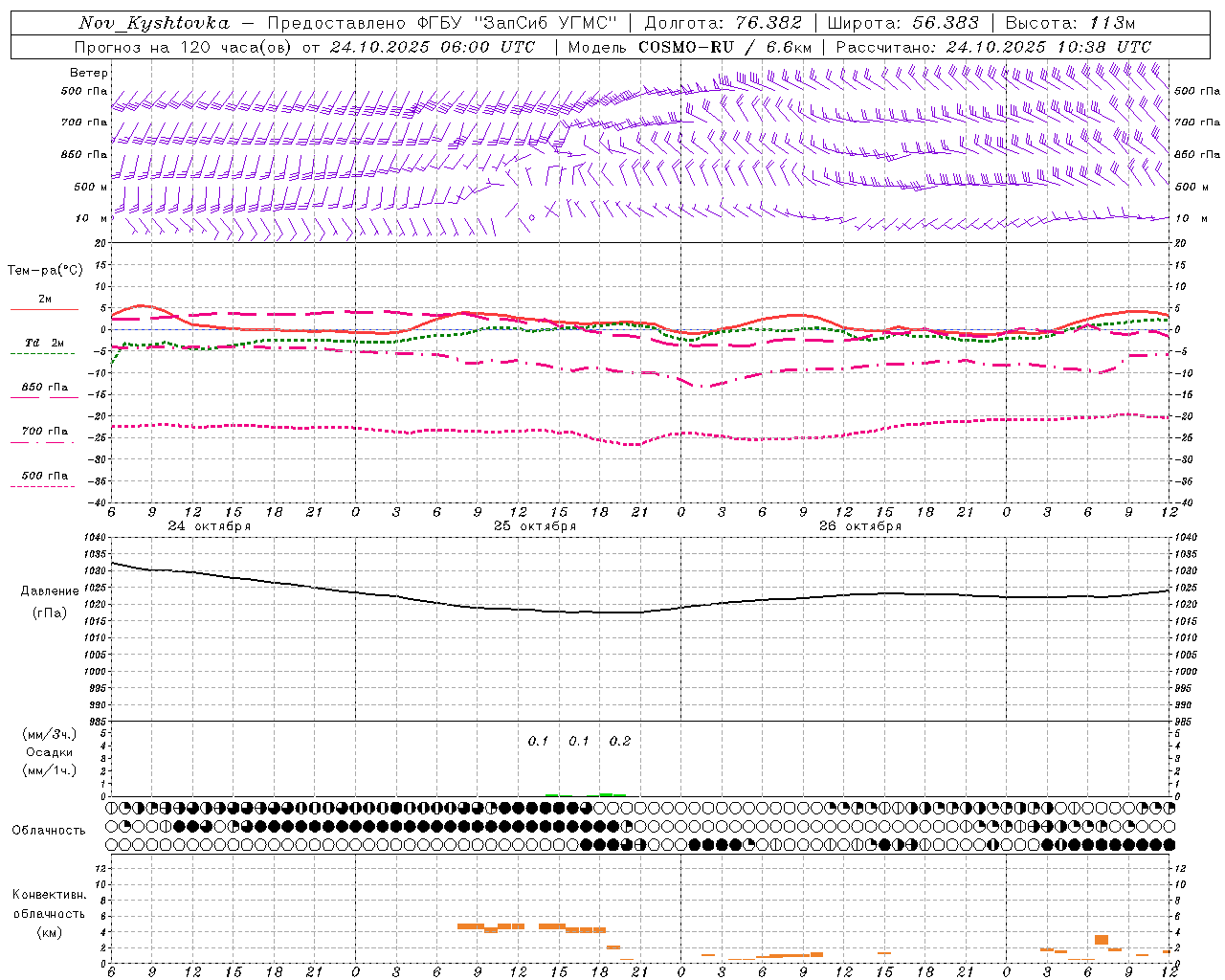The height and width of the screenshot is (980, 1225).
Task: Click the "25 октября" date label
Action: click(x=535, y=526)
